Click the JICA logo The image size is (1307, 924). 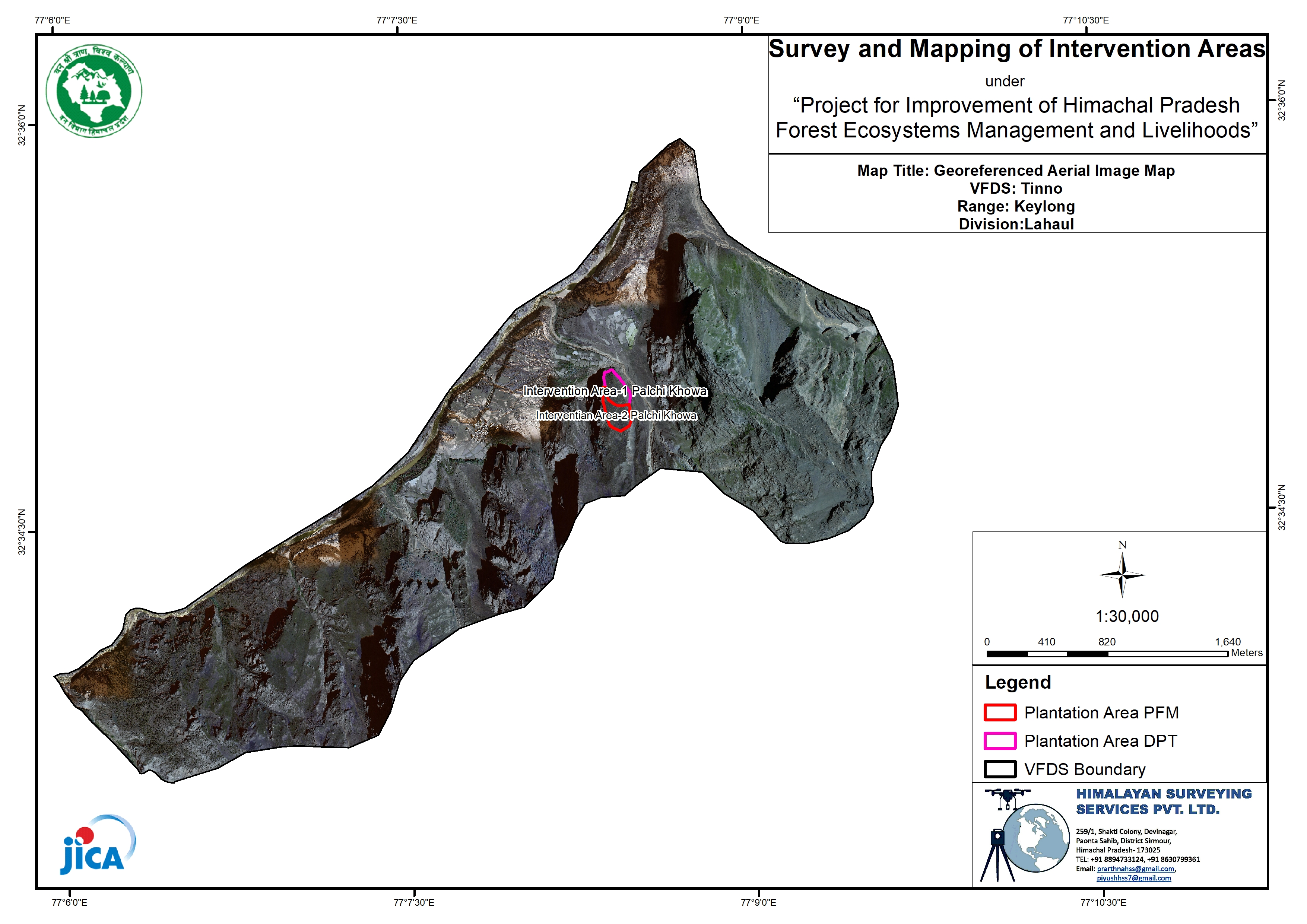[x=98, y=844]
